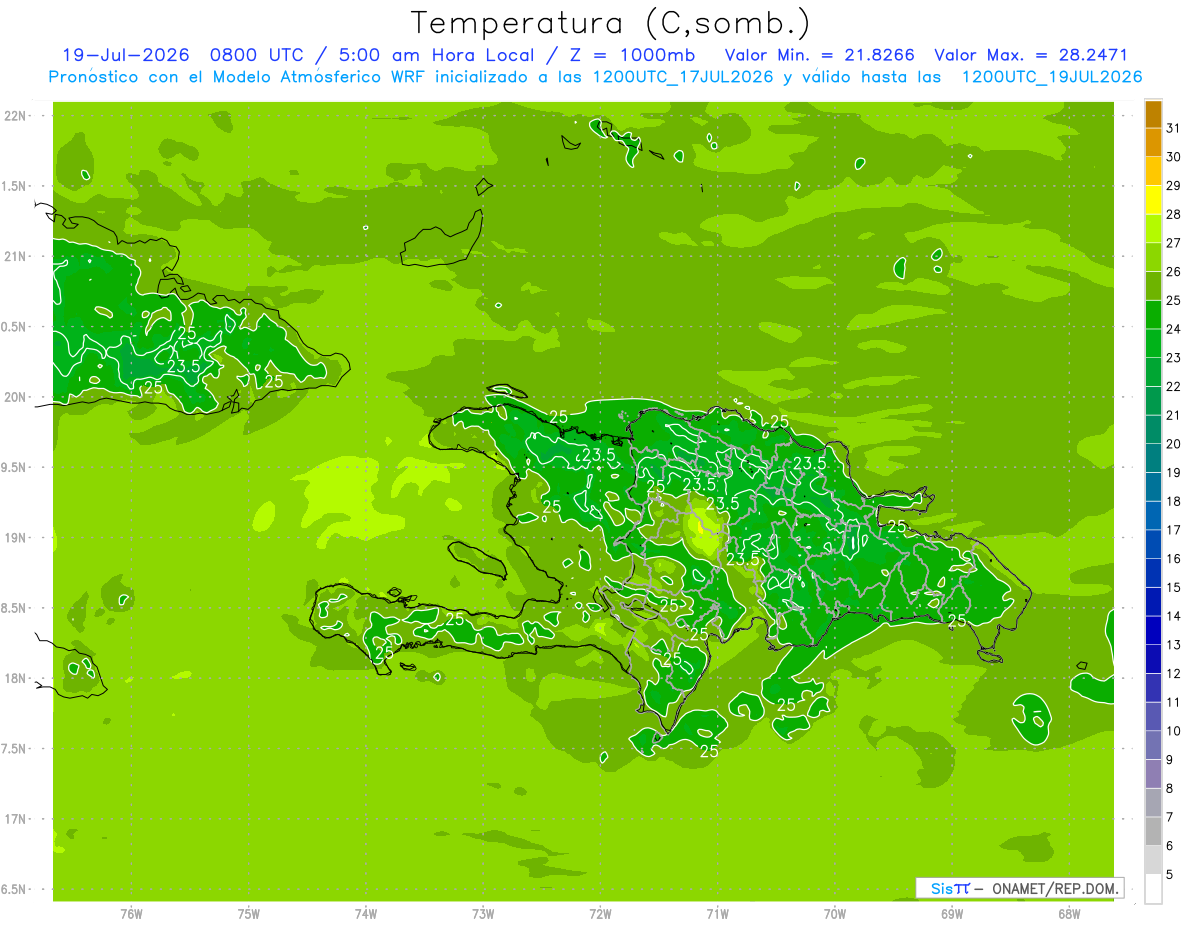Click the '9' value on color scale
The width and height of the screenshot is (1200, 927).
coord(1170,760)
